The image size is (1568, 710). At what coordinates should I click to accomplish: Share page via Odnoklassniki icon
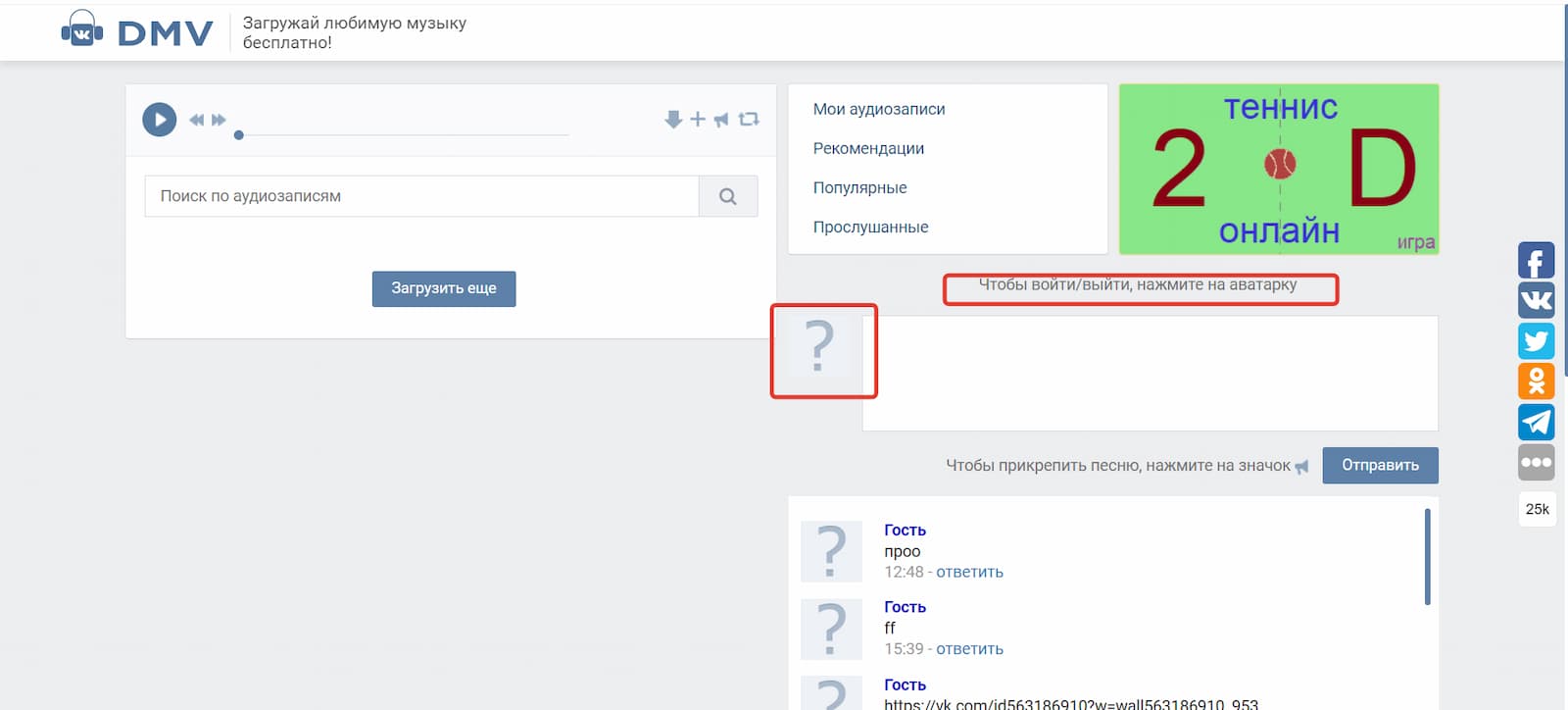[1536, 381]
